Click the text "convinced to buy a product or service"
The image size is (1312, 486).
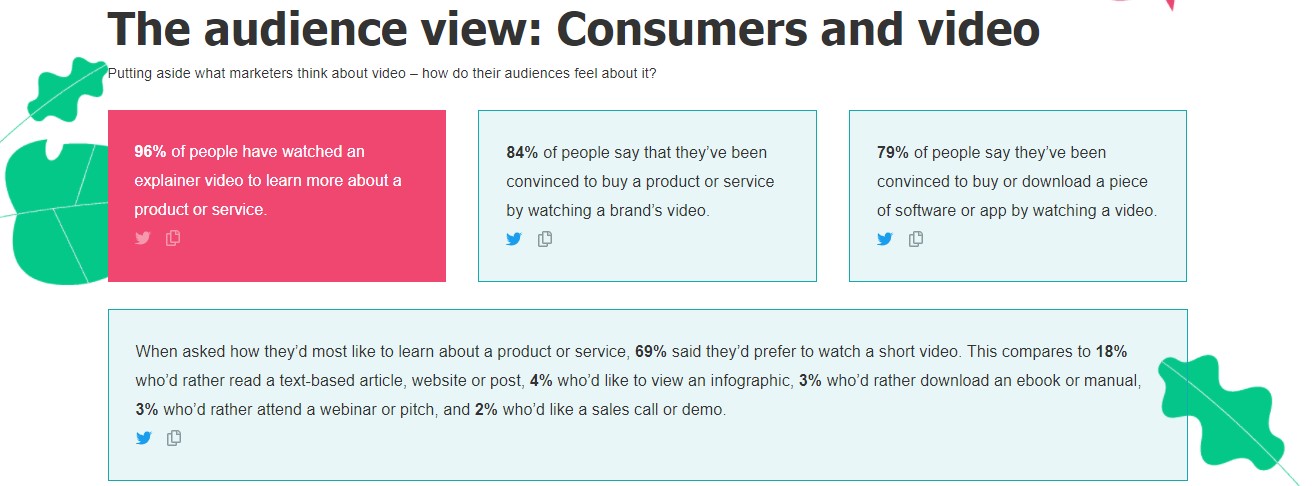pyautogui.click(x=640, y=182)
